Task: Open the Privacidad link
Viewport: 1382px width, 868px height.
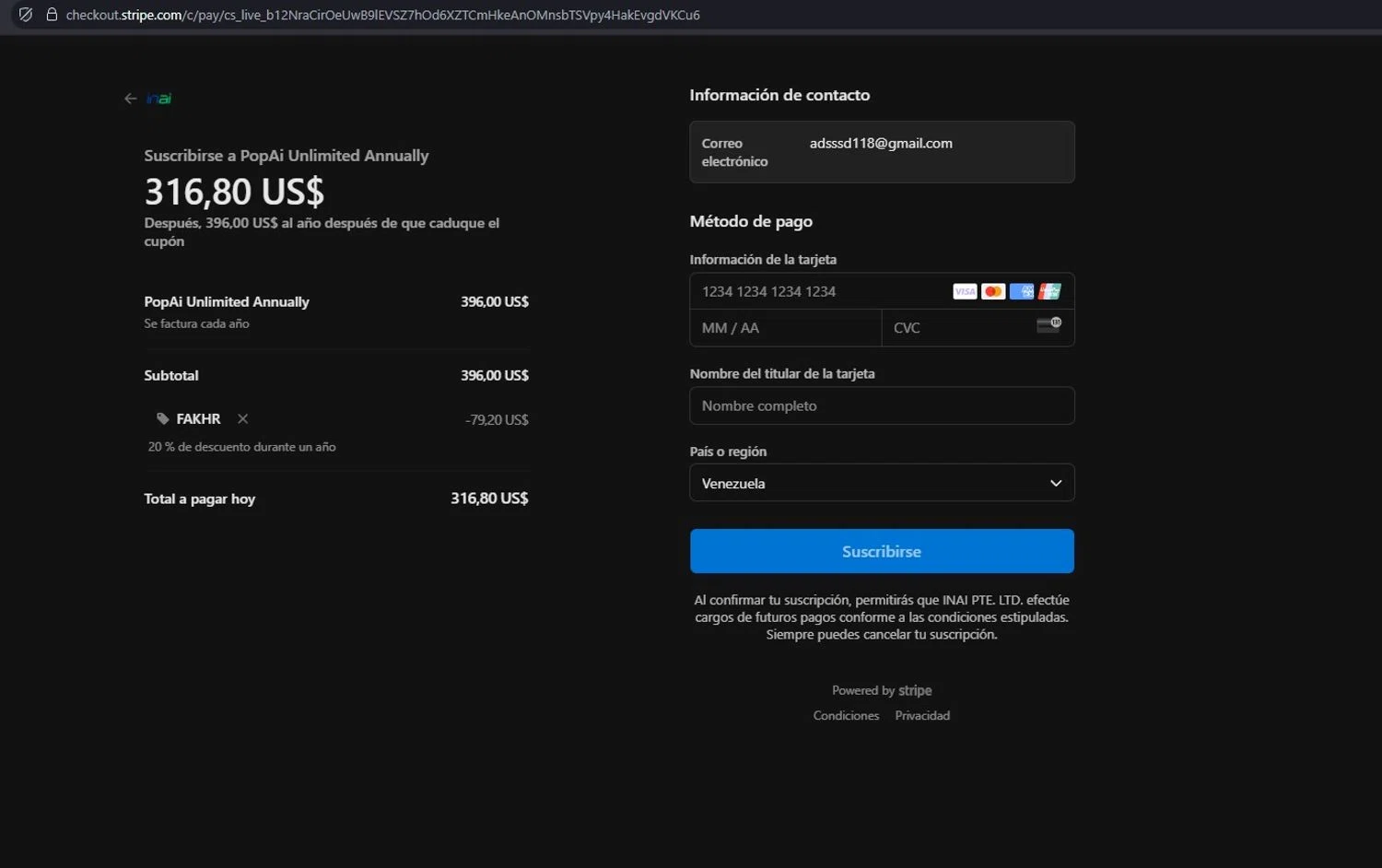Action: (x=922, y=715)
